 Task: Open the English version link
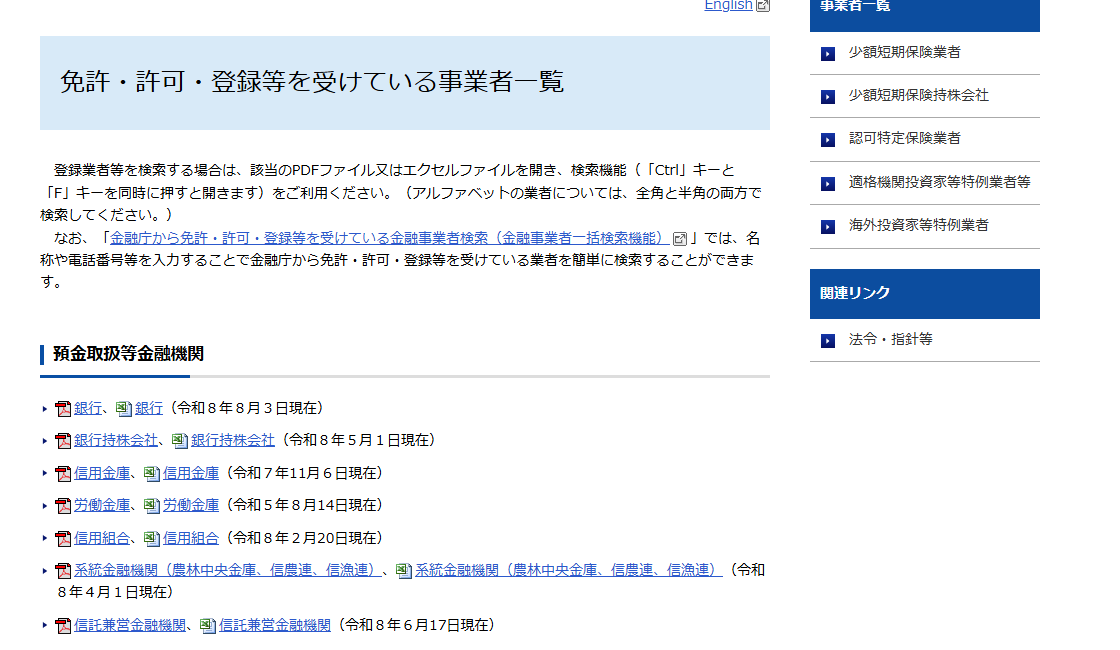click(x=728, y=5)
